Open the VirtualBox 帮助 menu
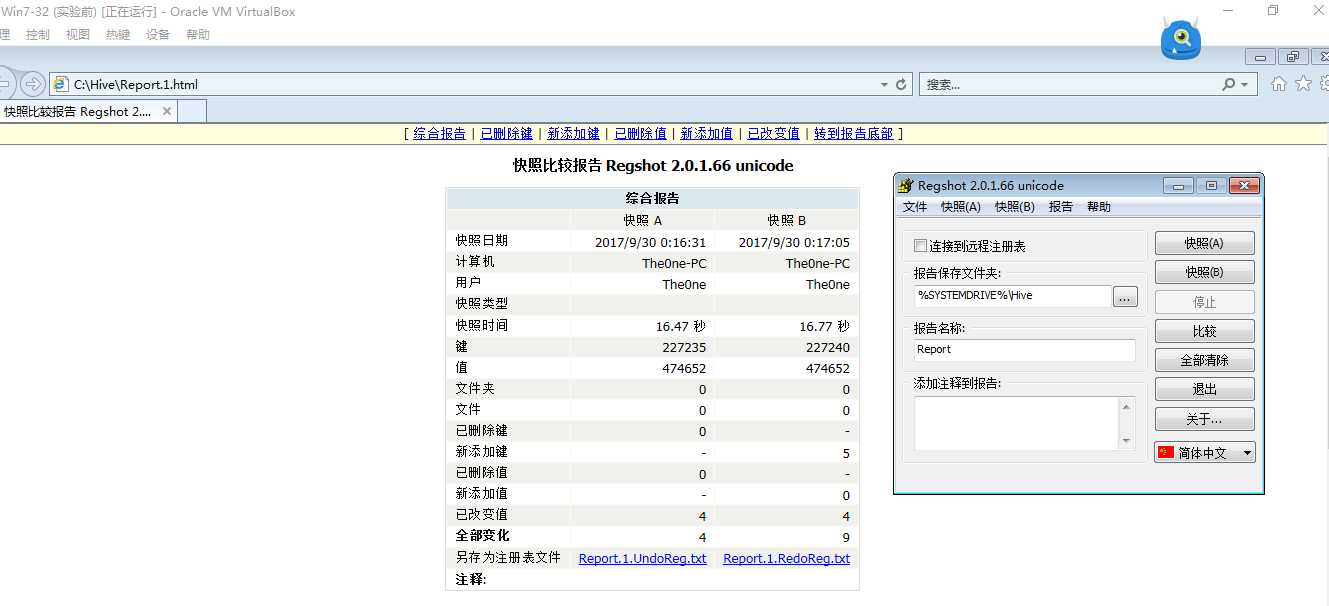Screen dimensions: 1329x606 point(197,34)
